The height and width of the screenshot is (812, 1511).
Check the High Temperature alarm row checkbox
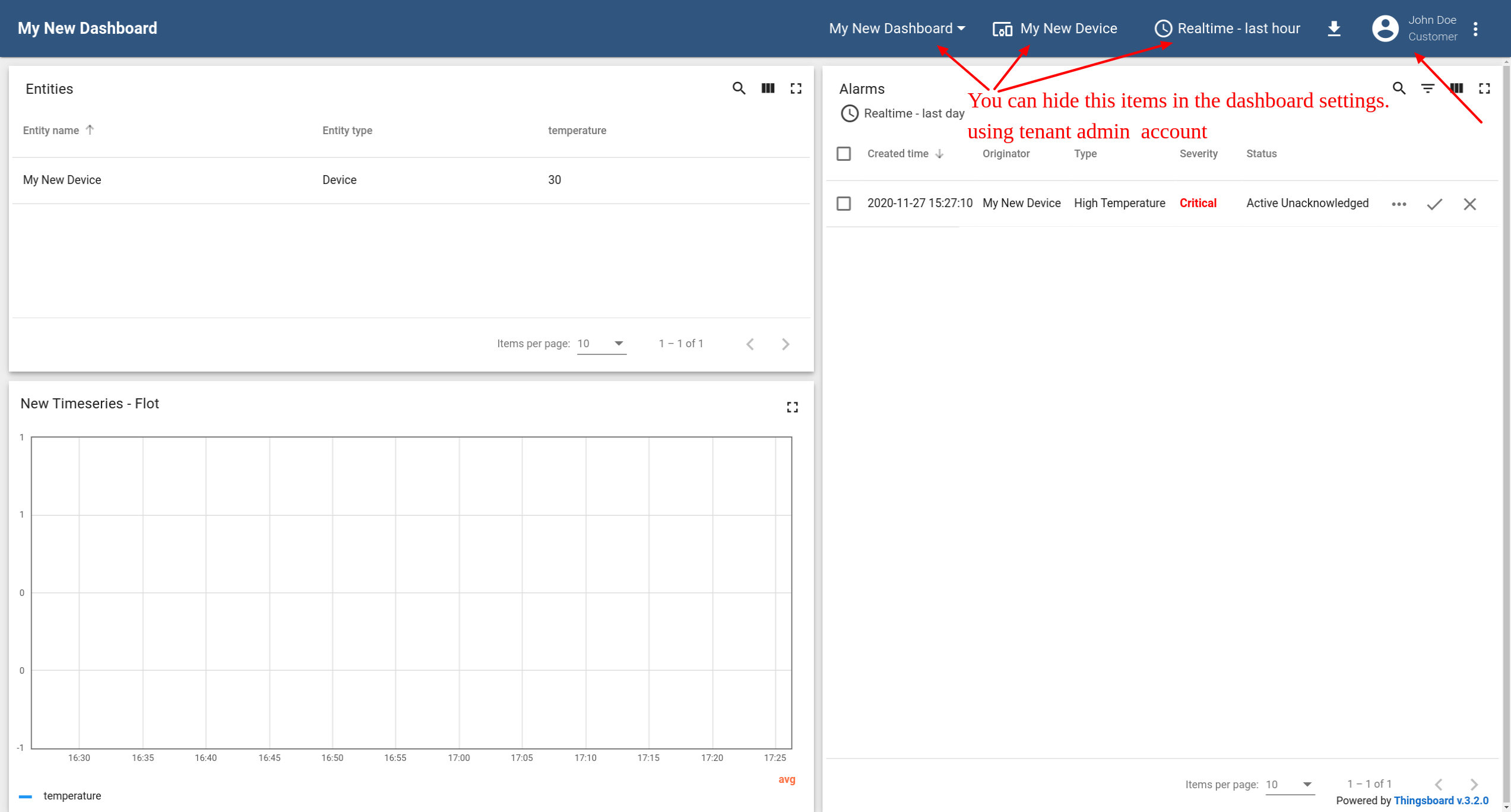pos(843,204)
